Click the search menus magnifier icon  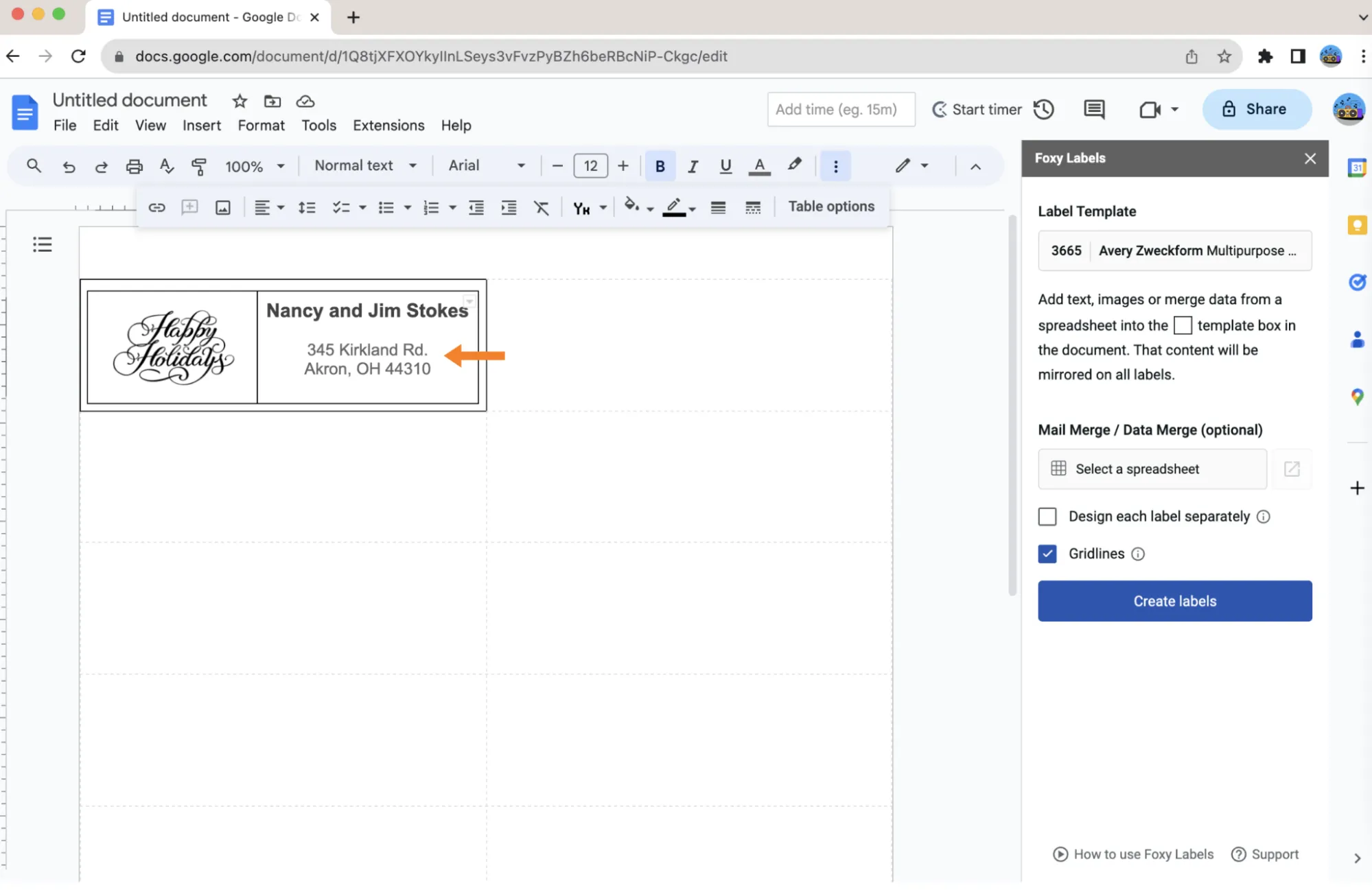[34, 166]
